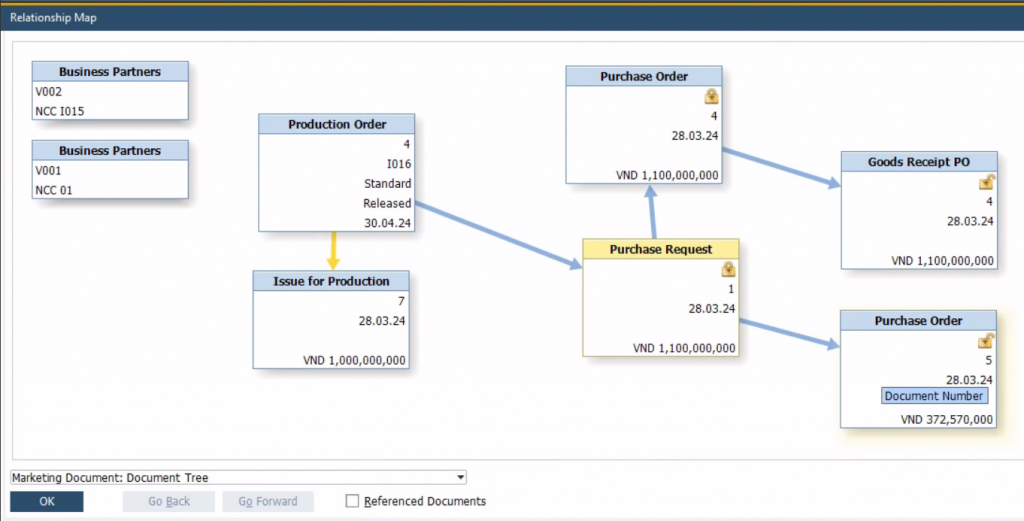Select the Goods Receipt PO node header
1024x521 pixels.
[x=918, y=162]
